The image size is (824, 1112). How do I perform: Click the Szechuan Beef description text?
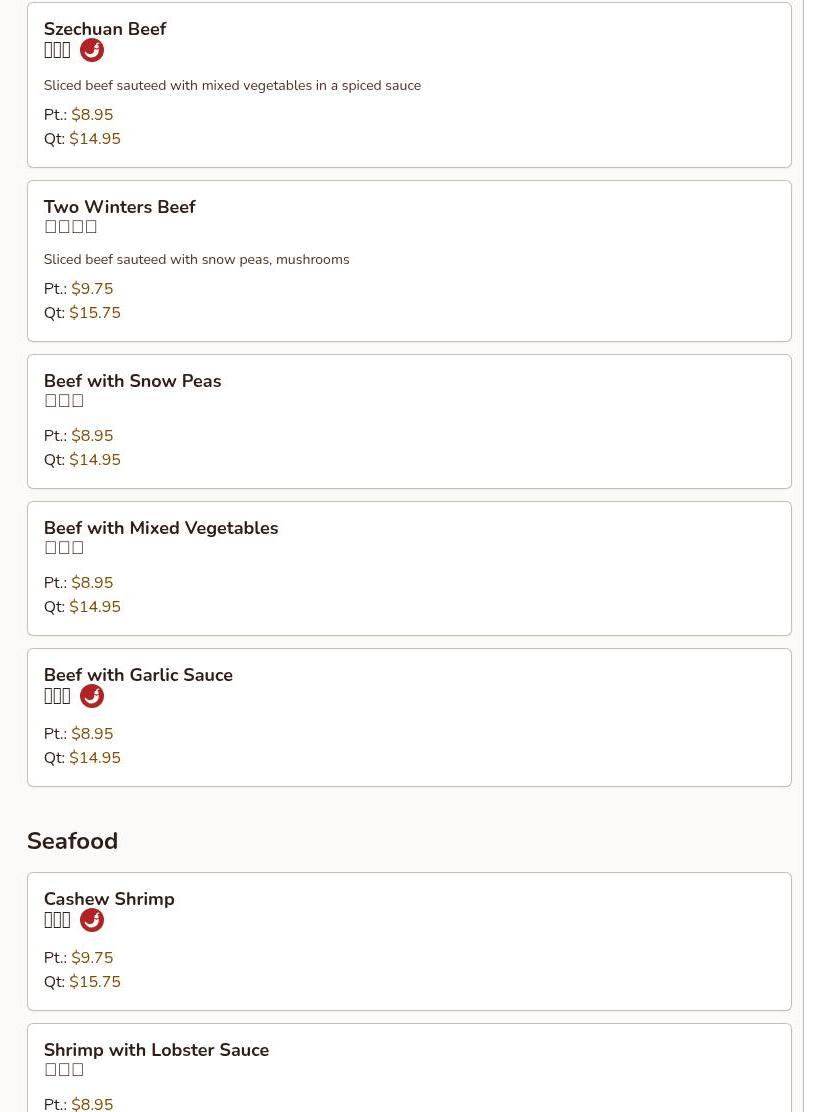point(233,86)
